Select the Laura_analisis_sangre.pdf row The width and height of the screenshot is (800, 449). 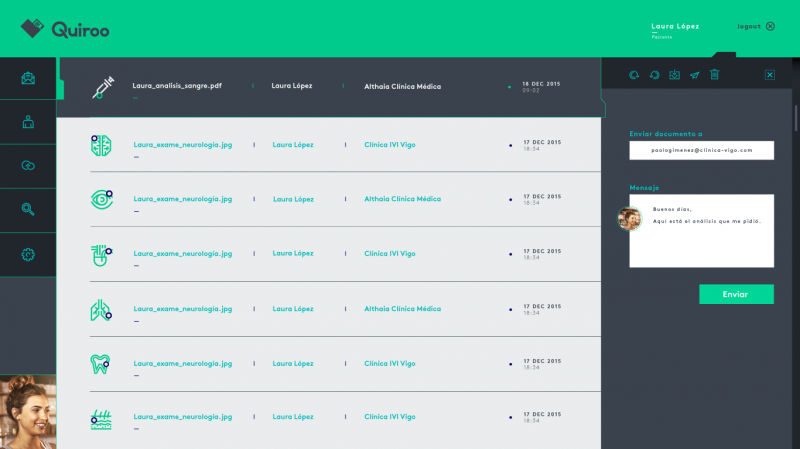coord(330,87)
